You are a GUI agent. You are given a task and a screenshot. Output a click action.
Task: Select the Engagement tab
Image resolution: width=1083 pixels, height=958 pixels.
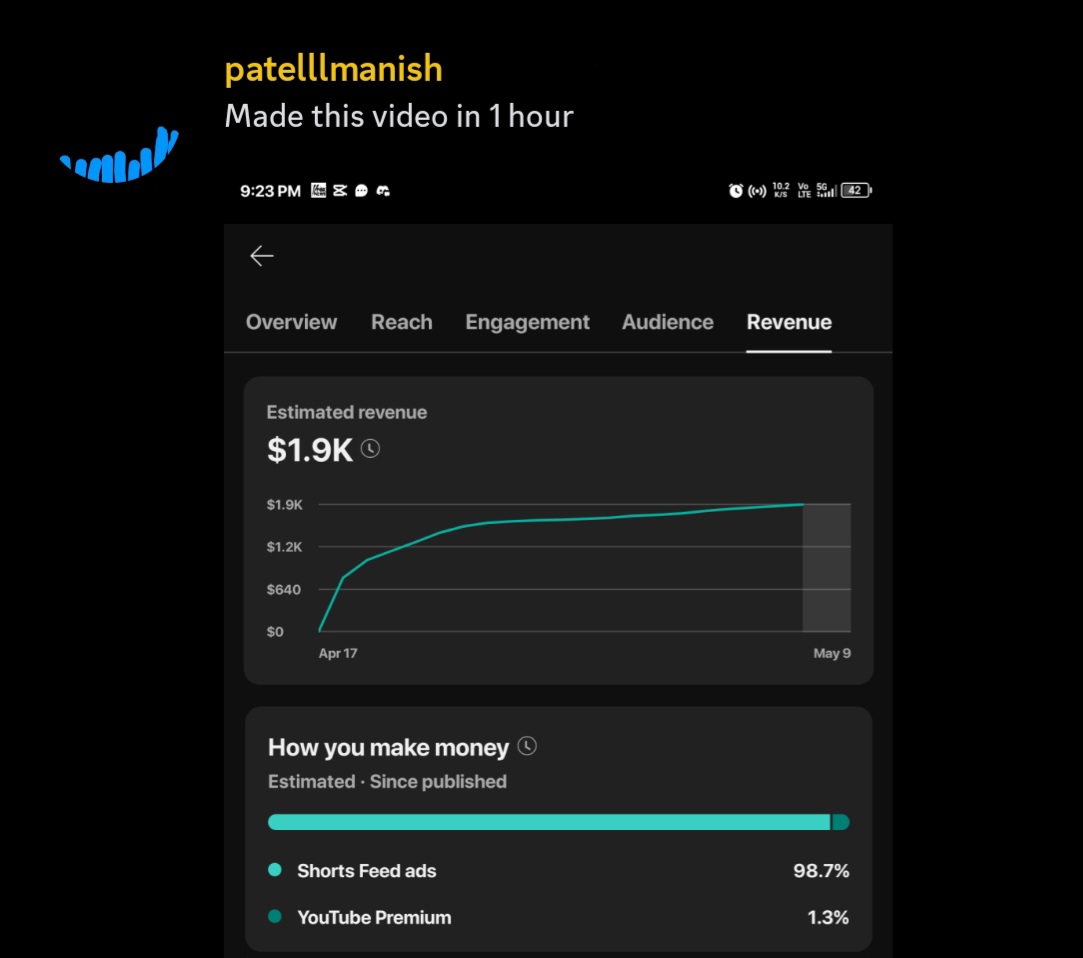[x=527, y=322]
